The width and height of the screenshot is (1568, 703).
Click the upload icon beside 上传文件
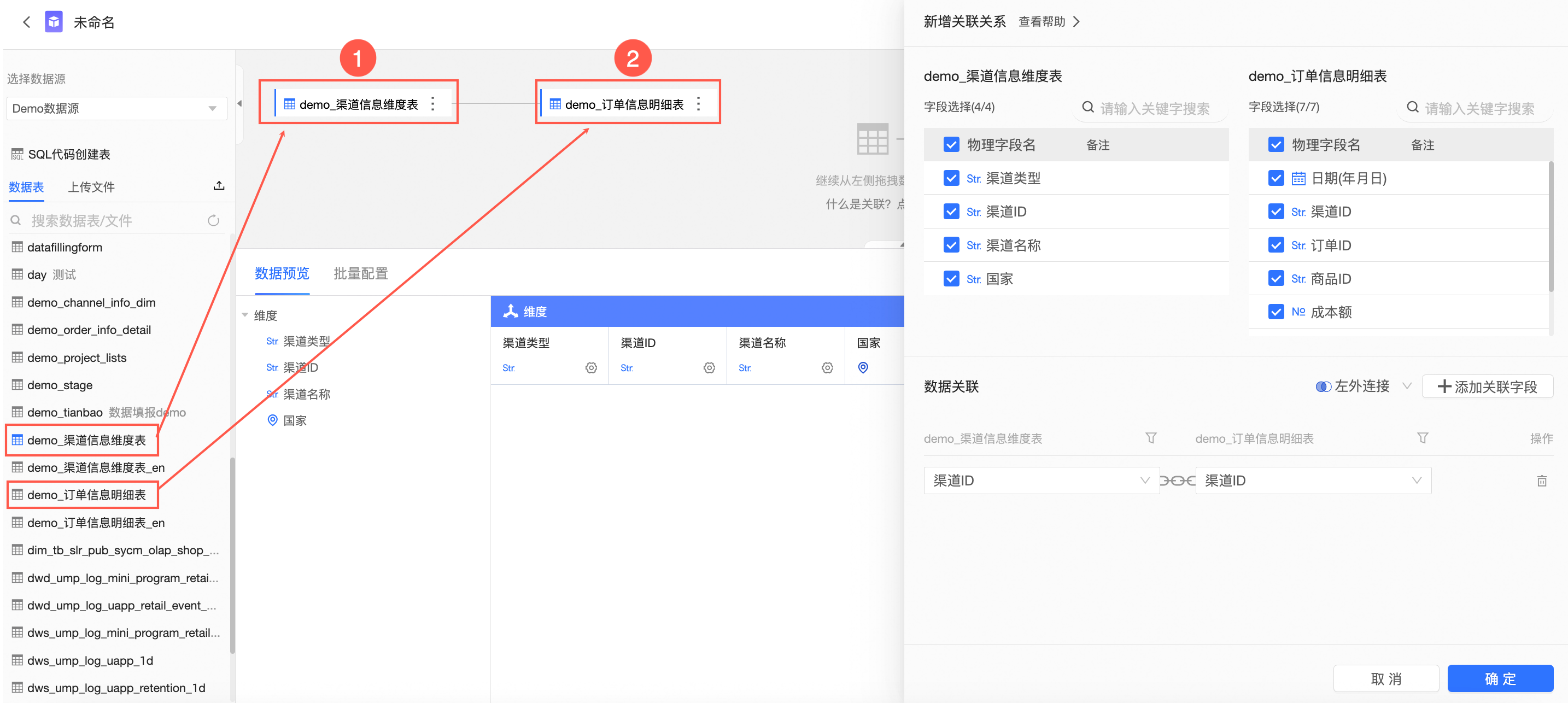(x=219, y=186)
